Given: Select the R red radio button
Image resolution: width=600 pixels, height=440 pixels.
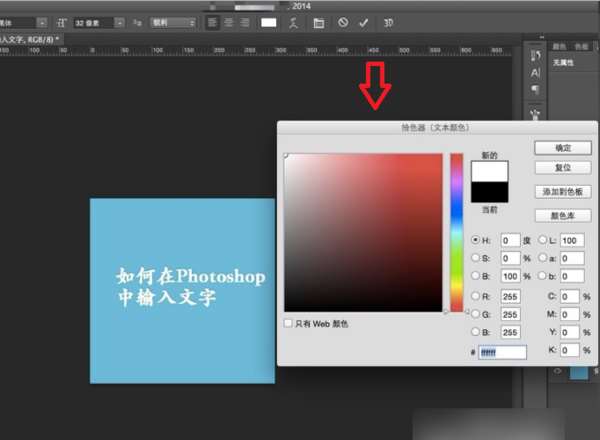Looking at the screenshot, I should [475, 296].
